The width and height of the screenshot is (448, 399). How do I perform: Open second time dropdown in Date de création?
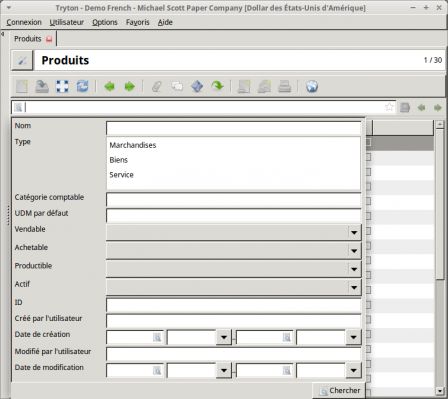pos(353,337)
